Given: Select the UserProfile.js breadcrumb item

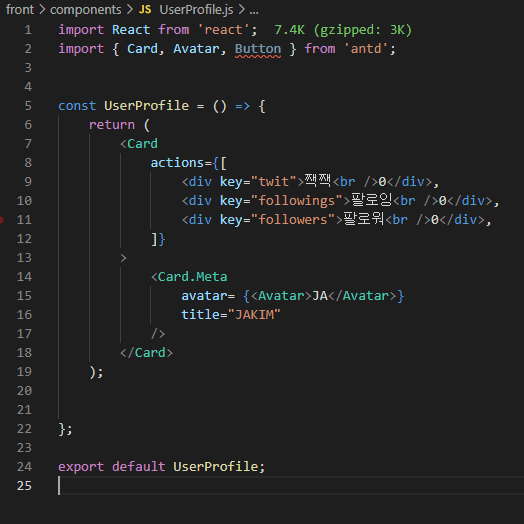Looking at the screenshot, I should click(196, 10).
